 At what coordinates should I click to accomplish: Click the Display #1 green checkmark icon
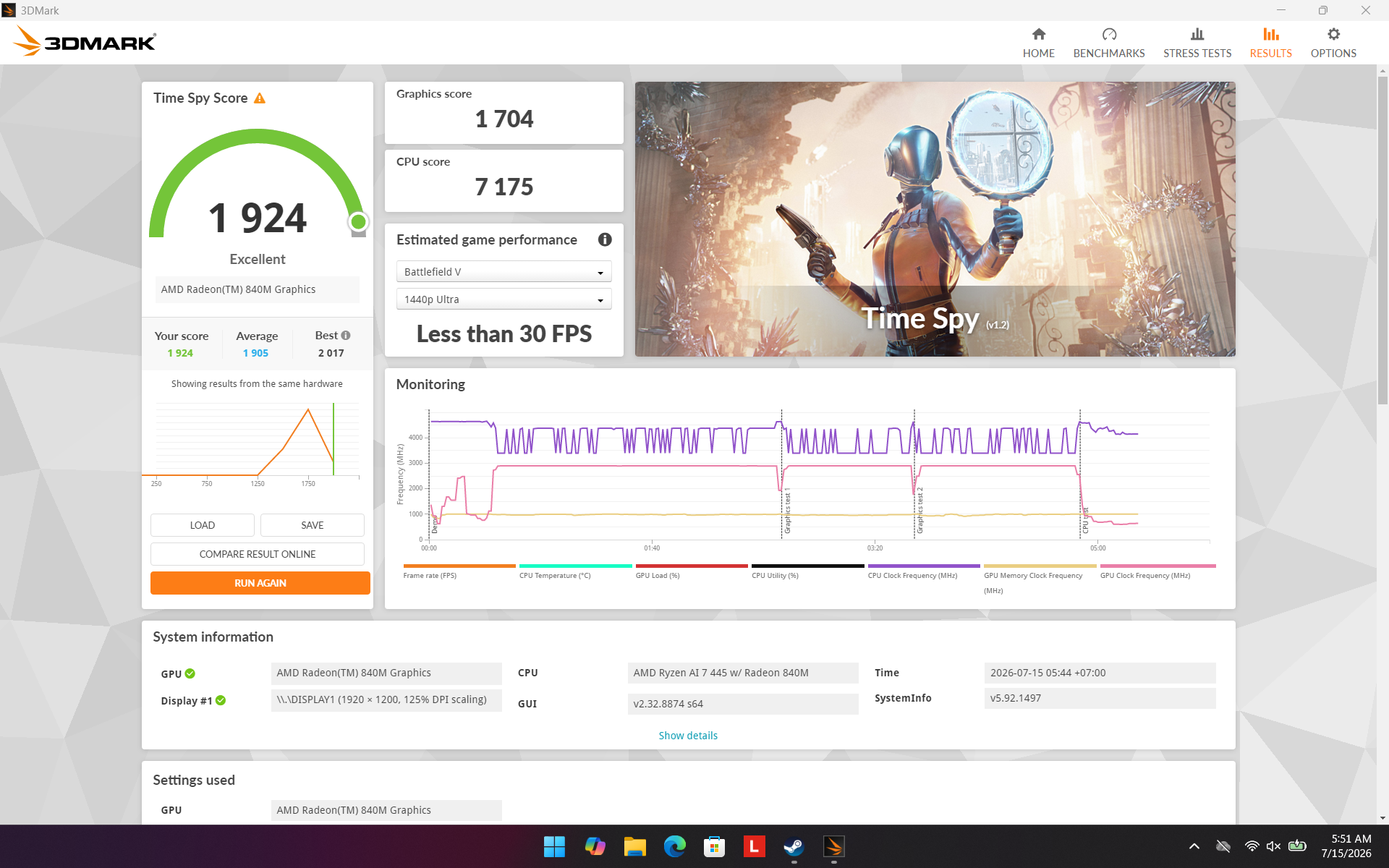point(221,700)
